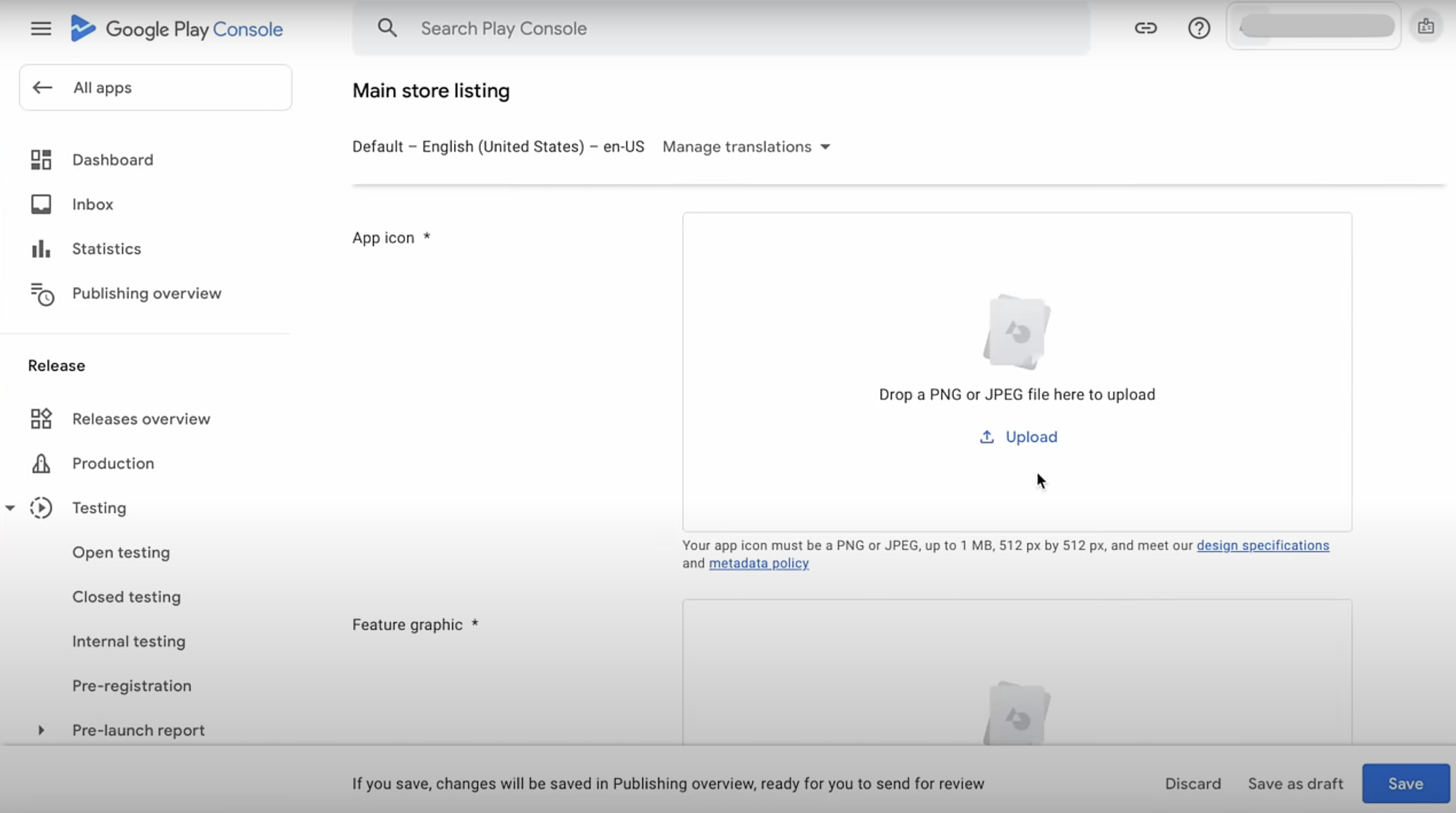Open the metadata policy link
1456x813 pixels.
click(759, 563)
